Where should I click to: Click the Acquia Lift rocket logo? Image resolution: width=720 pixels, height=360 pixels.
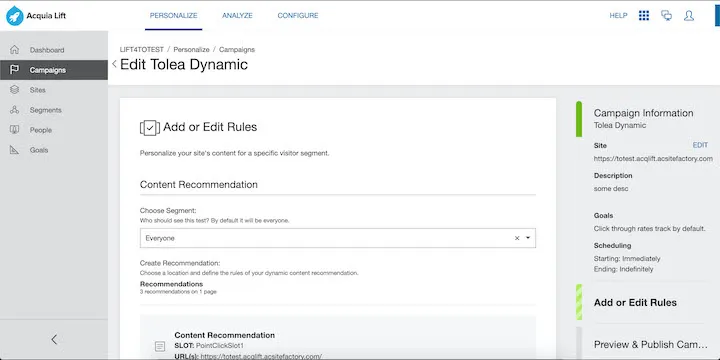point(15,16)
